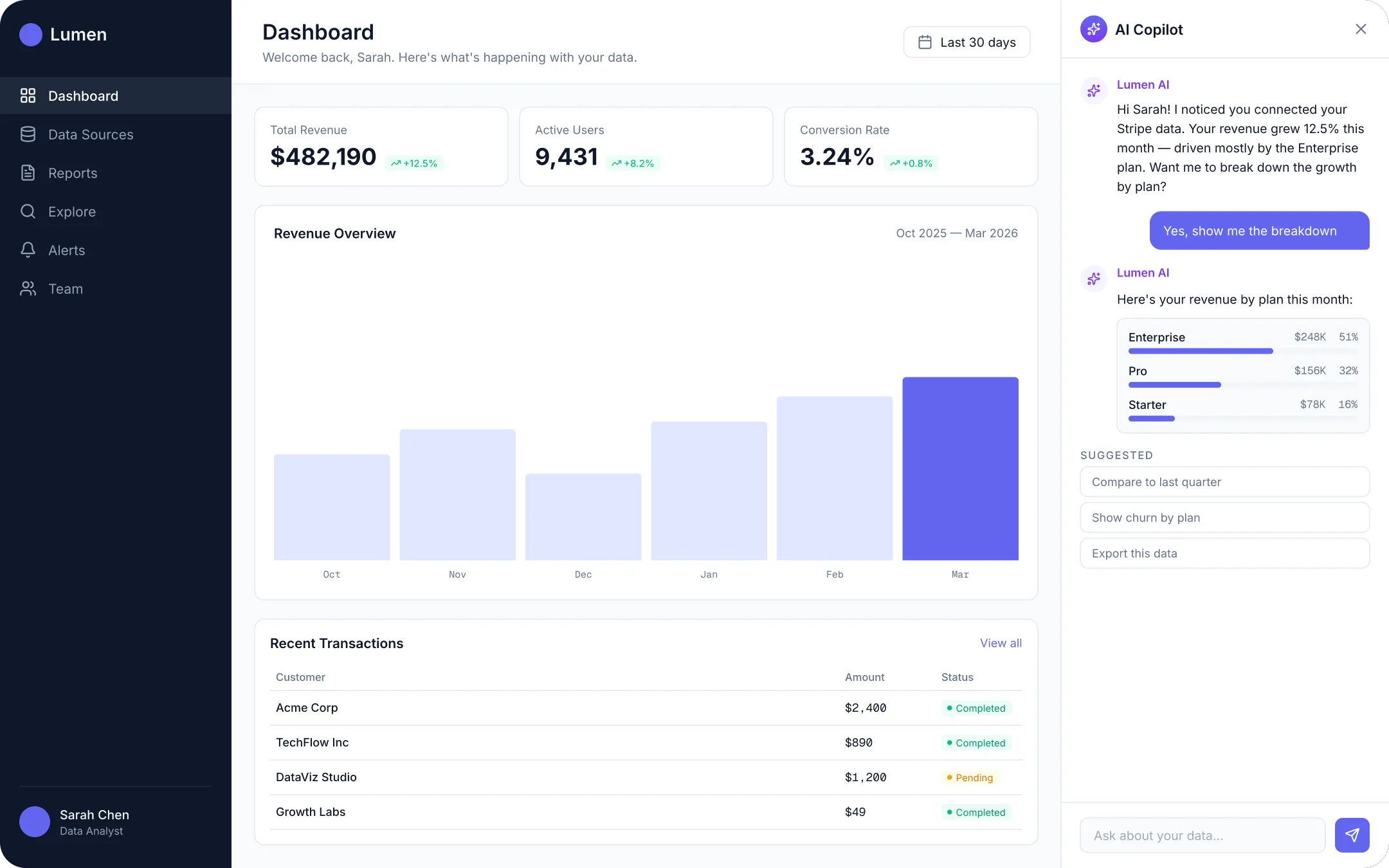Click the first Lumen AI message avatar

pyautogui.click(x=1093, y=91)
